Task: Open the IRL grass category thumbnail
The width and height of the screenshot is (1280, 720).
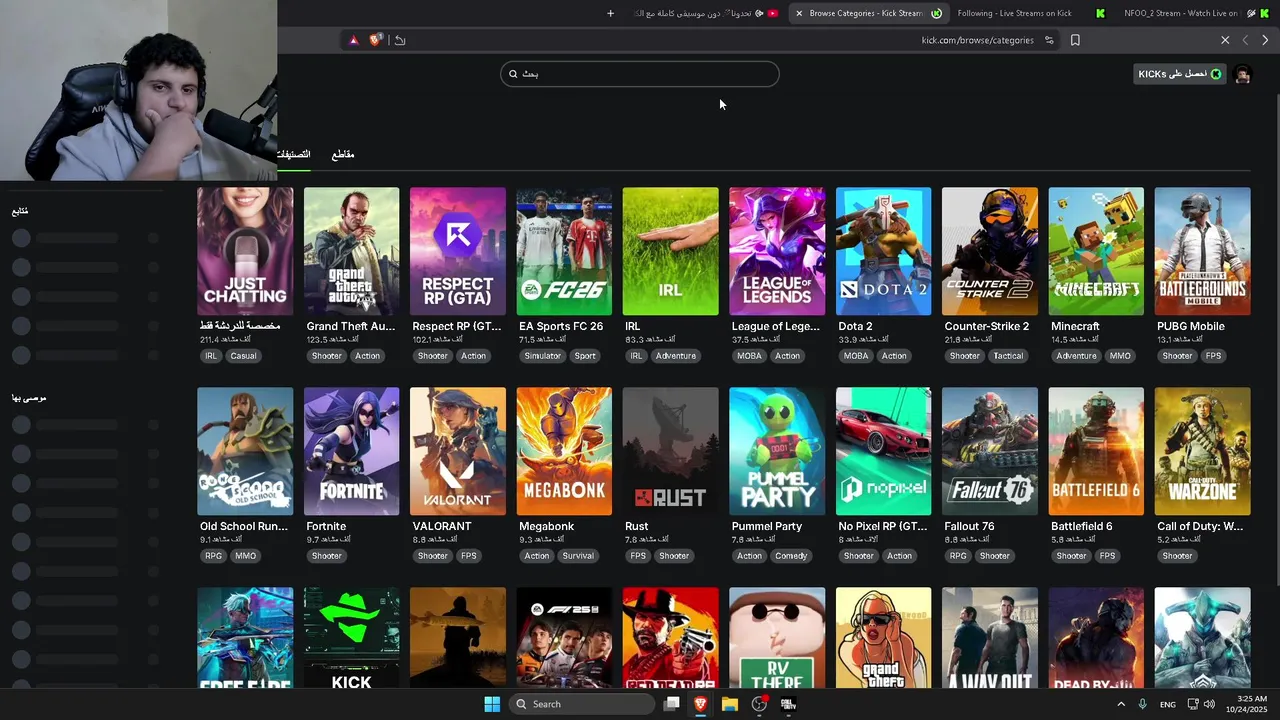Action: 670,251
